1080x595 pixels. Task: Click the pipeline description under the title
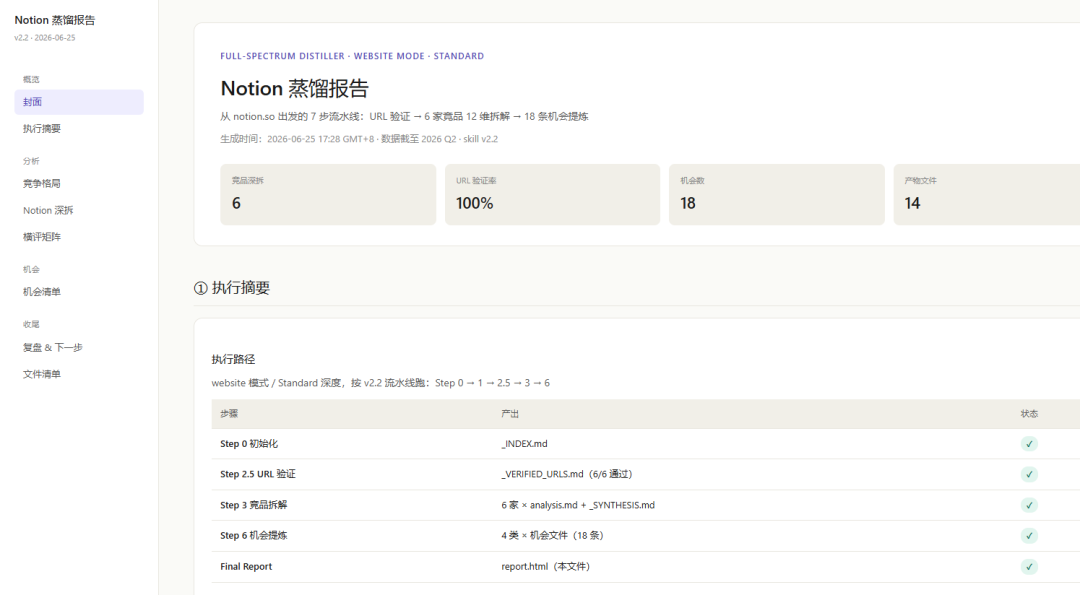tap(404, 116)
